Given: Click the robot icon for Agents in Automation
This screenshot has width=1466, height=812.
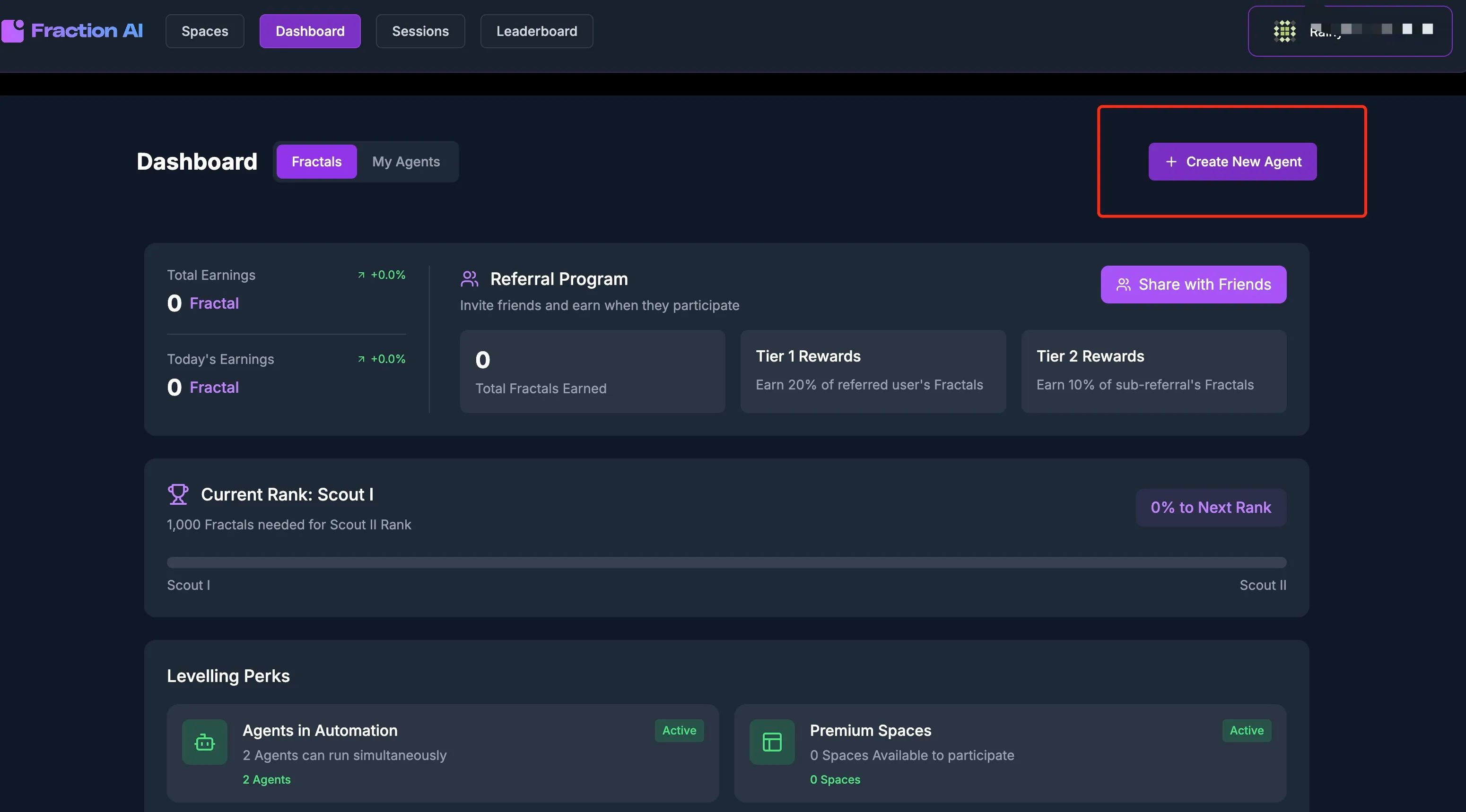Looking at the screenshot, I should click(204, 742).
